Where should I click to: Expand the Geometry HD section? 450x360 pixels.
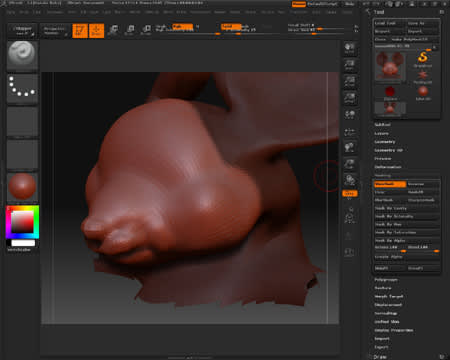click(388, 150)
